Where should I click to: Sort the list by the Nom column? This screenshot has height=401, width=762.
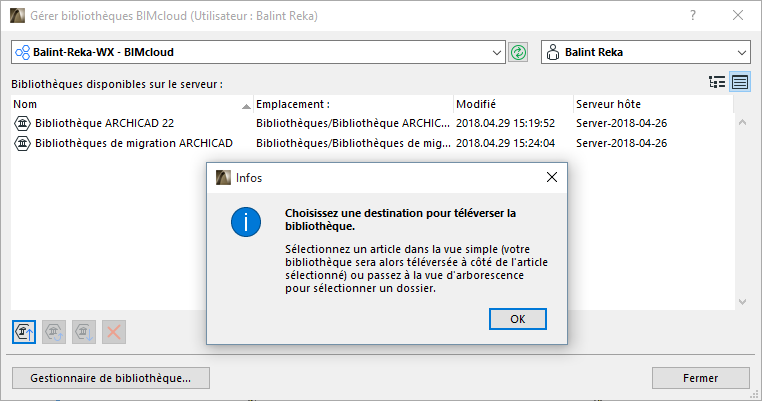130,104
